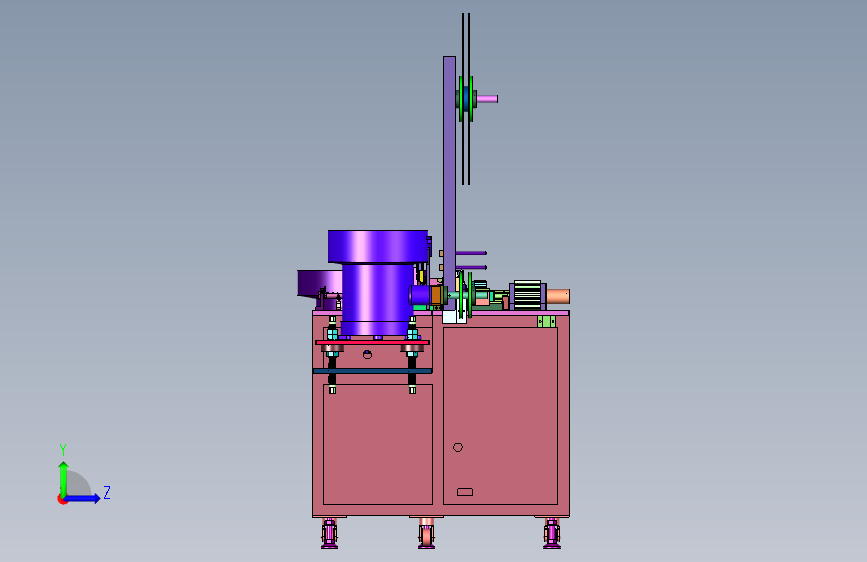Select the orange cylinder at motor end
This screenshot has height=562, width=867.
pos(558,296)
